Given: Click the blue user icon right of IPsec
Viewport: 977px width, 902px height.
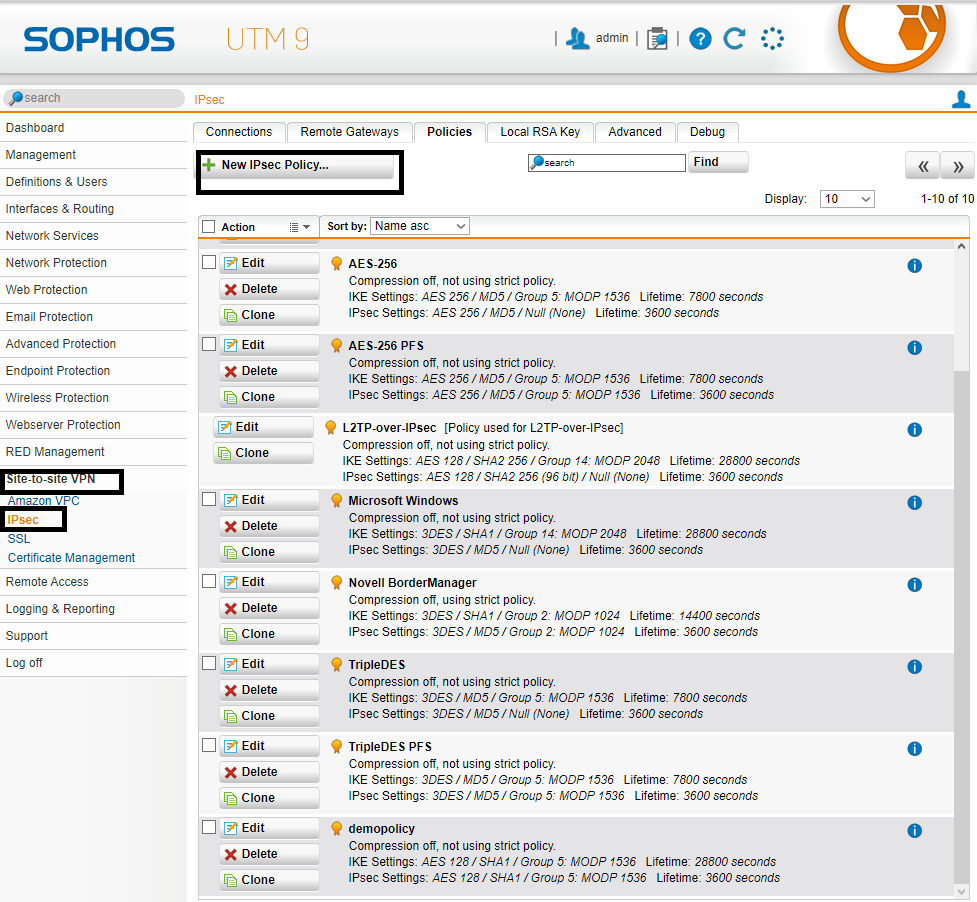Looking at the screenshot, I should tap(961, 99).
